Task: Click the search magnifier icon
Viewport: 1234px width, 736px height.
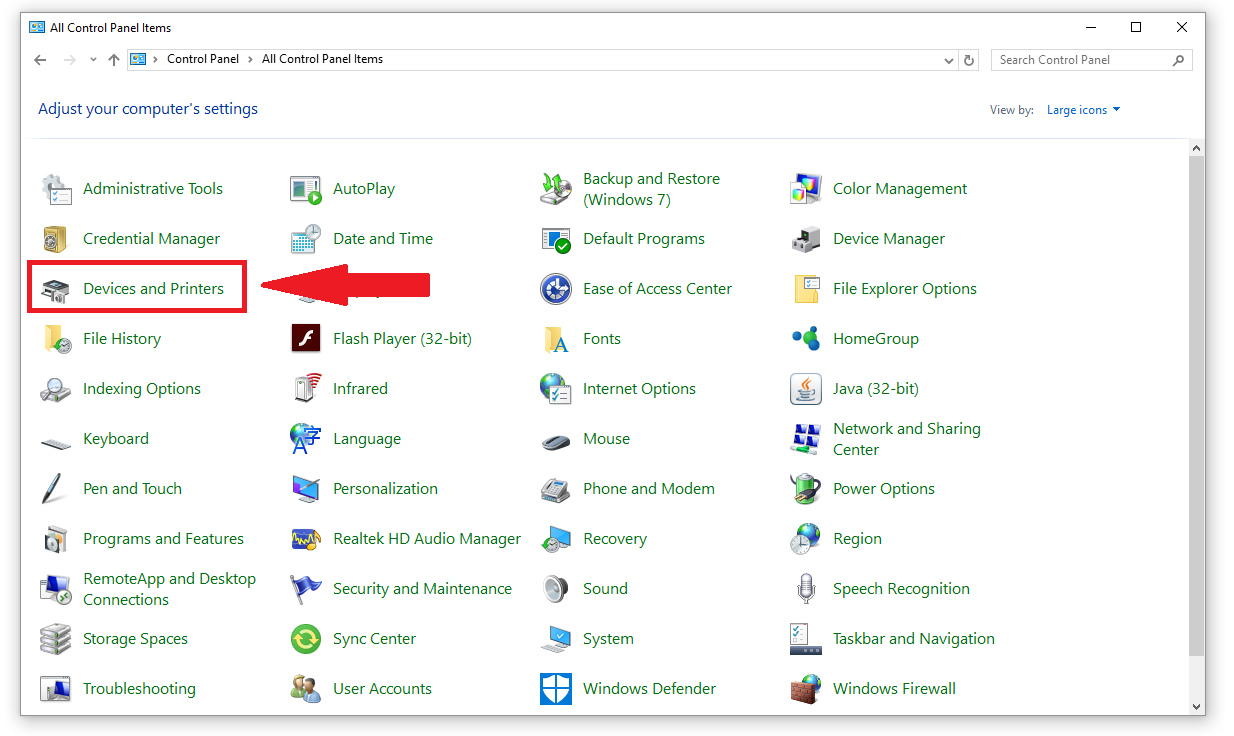Action: click(x=1179, y=60)
